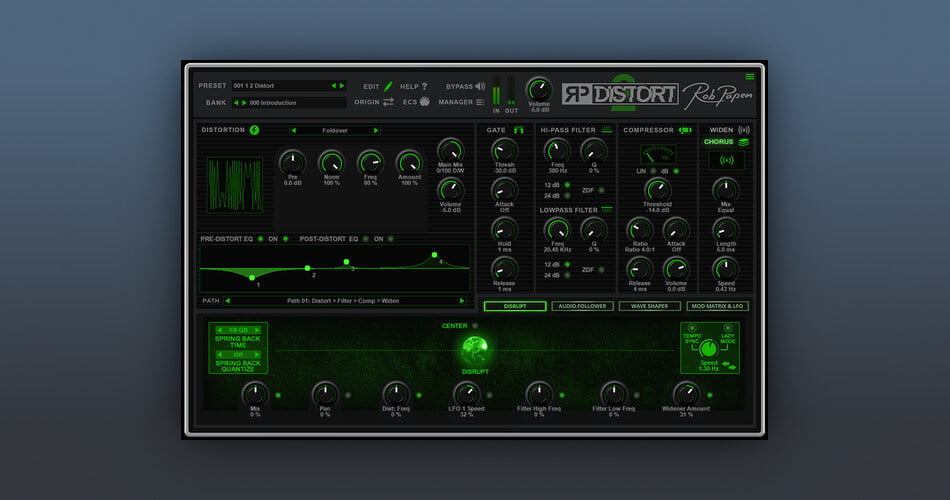This screenshot has width=950, height=500.
Task: Select previous signal path arrow
Action: [x=227, y=301]
